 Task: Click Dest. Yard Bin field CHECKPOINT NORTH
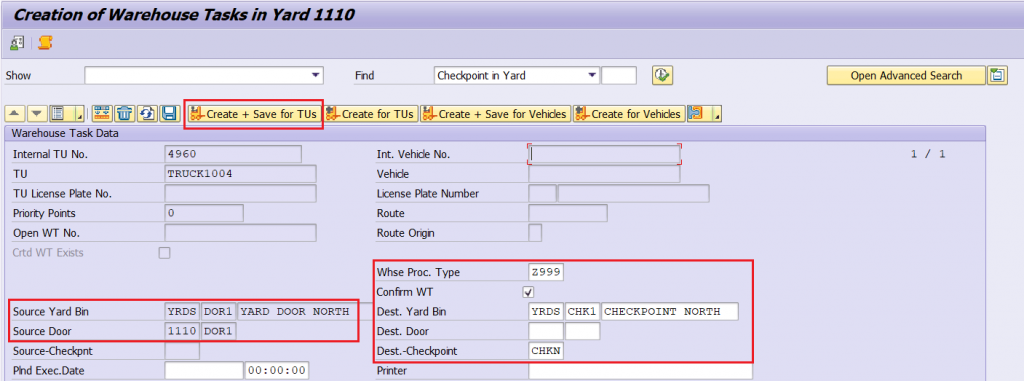pyautogui.click(x=670, y=312)
